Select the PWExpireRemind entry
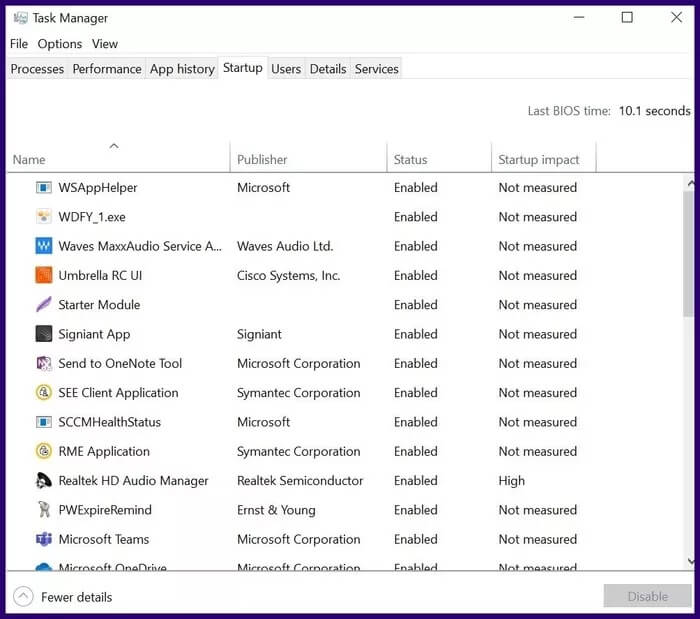The height and width of the screenshot is (619, 700). 105,510
